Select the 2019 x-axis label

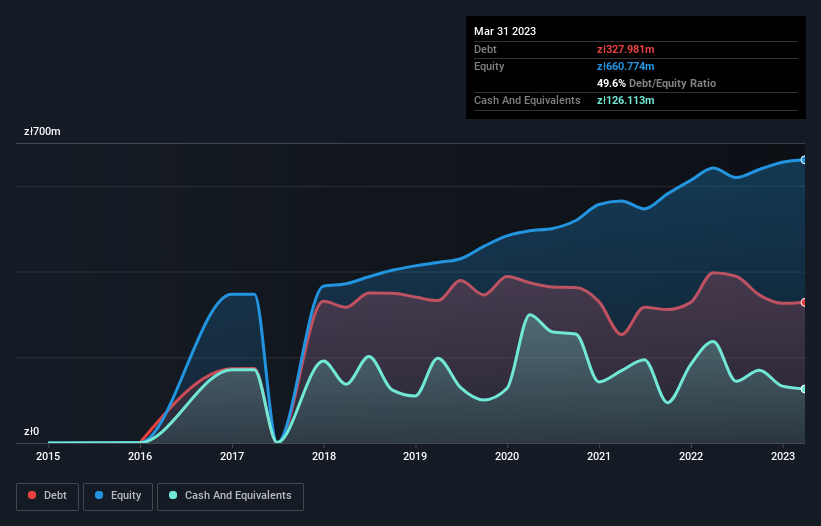[x=415, y=456]
